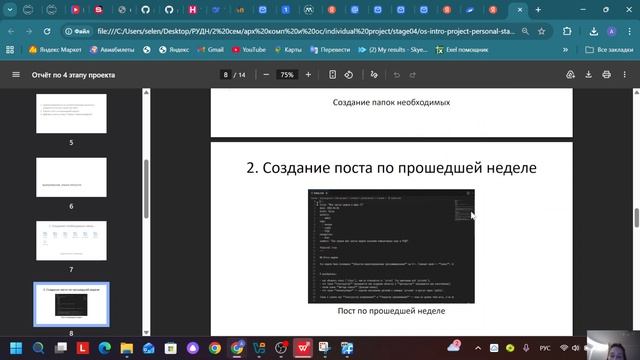
Task: Open the Chrome profile avatar
Action: (x=611, y=31)
